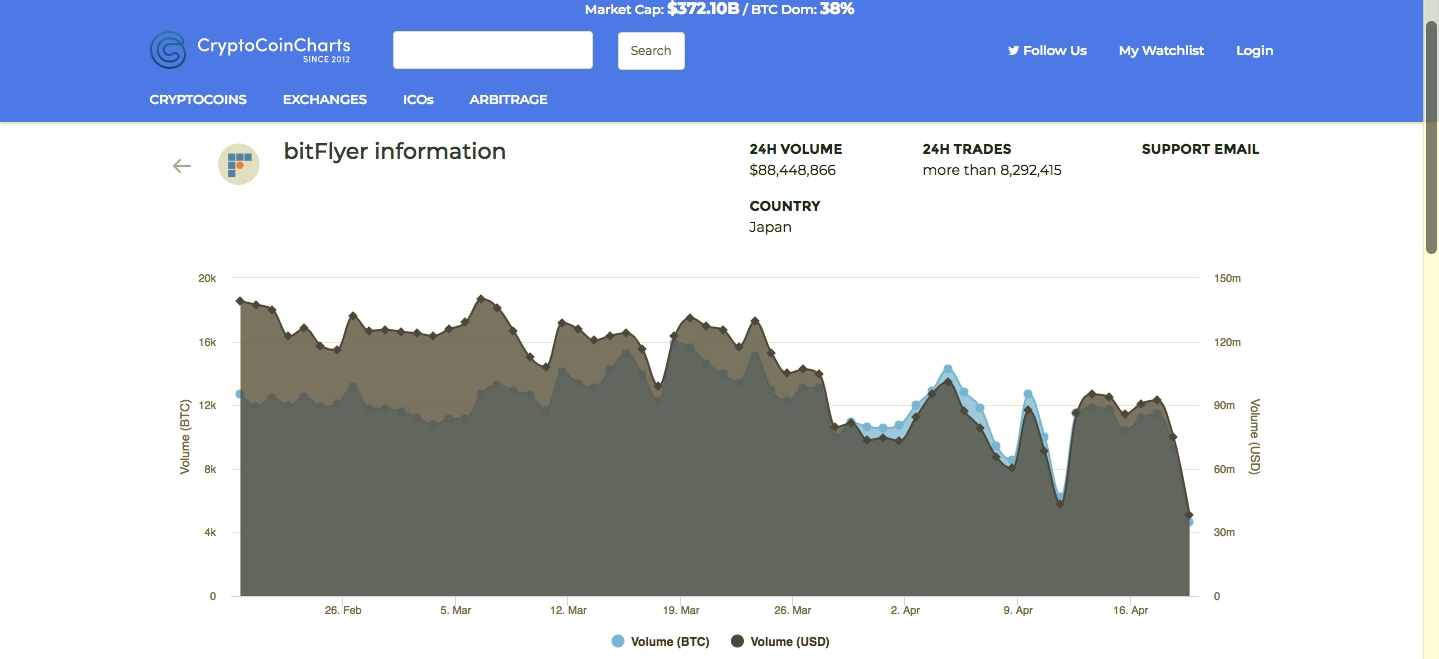
Task: Click the 20k left axis label
Action: (x=207, y=278)
